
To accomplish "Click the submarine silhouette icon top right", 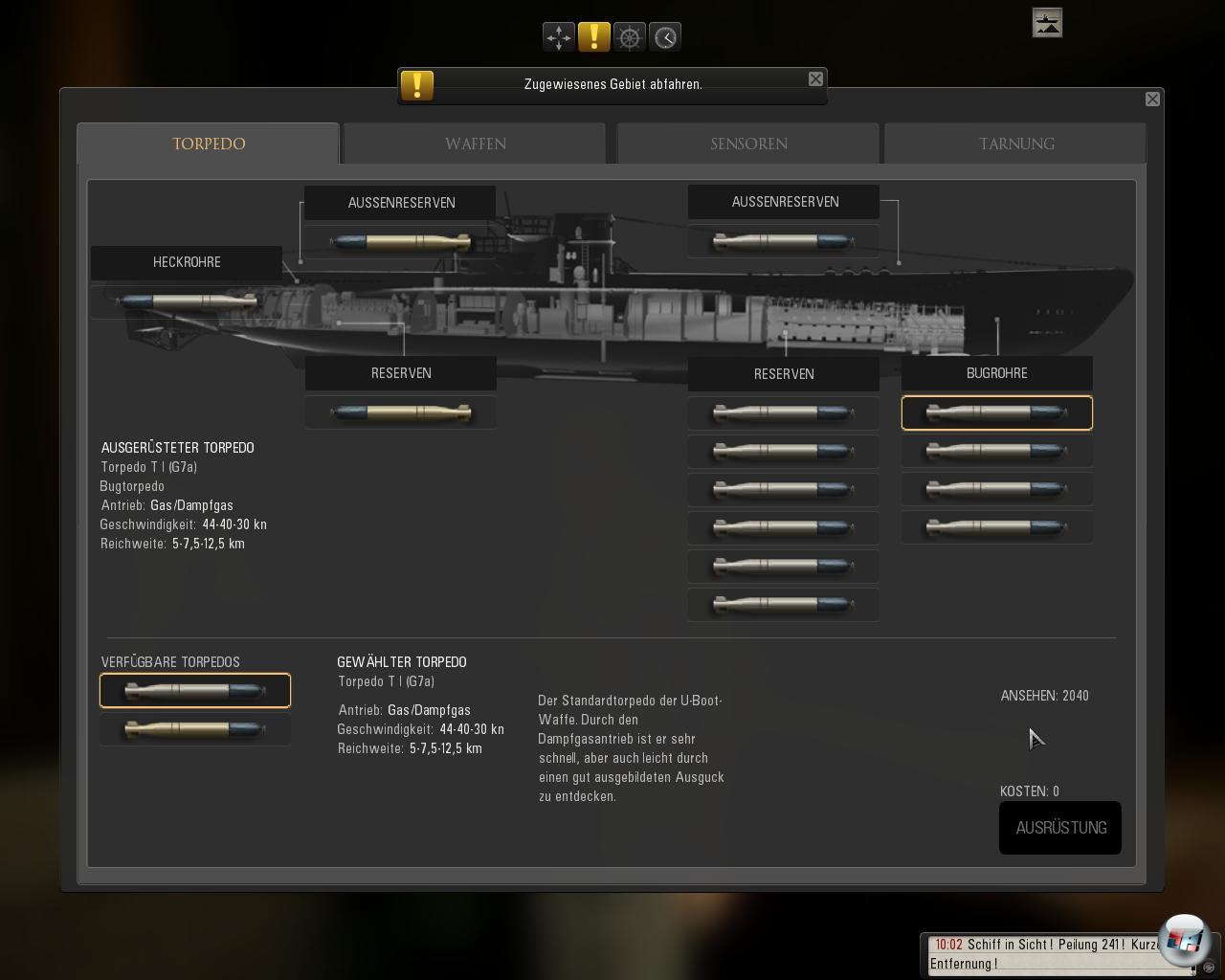I will [x=1047, y=23].
